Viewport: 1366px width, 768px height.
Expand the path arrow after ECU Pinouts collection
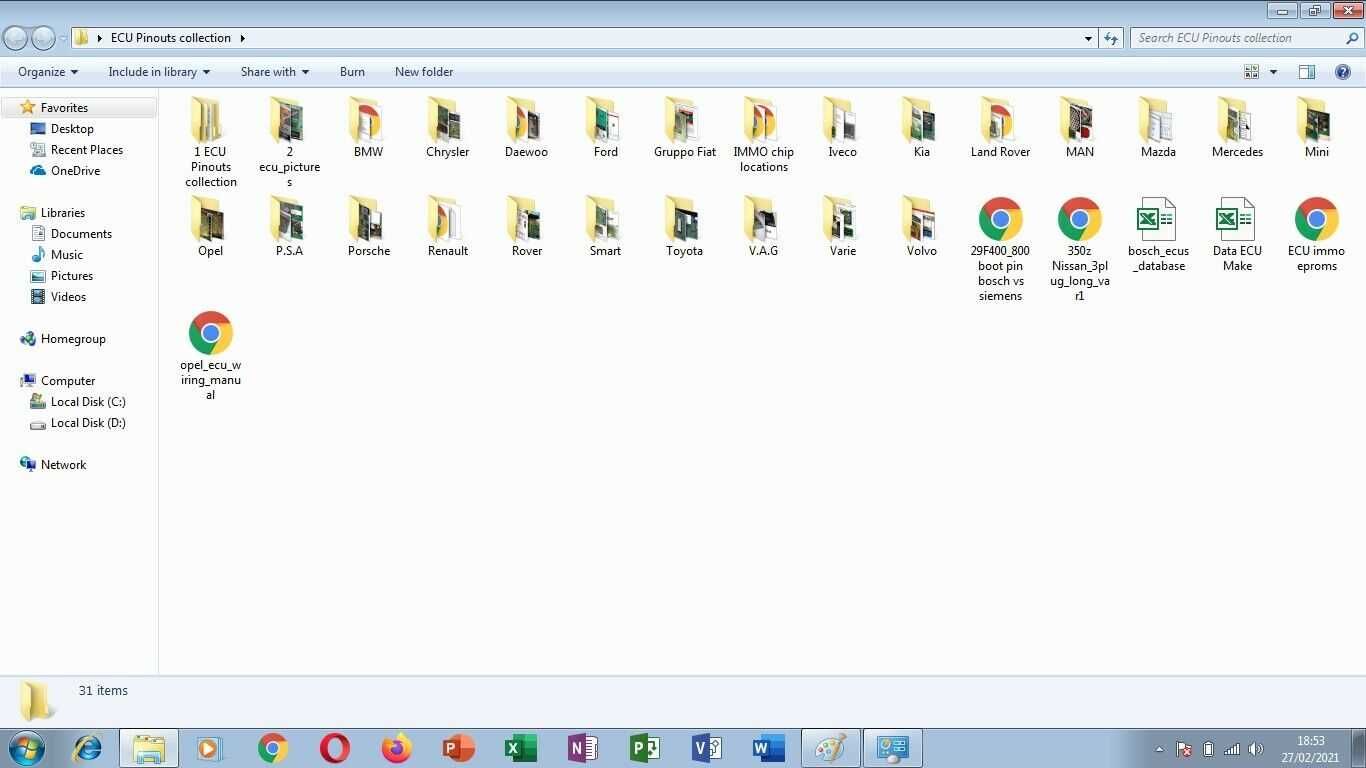tap(242, 38)
